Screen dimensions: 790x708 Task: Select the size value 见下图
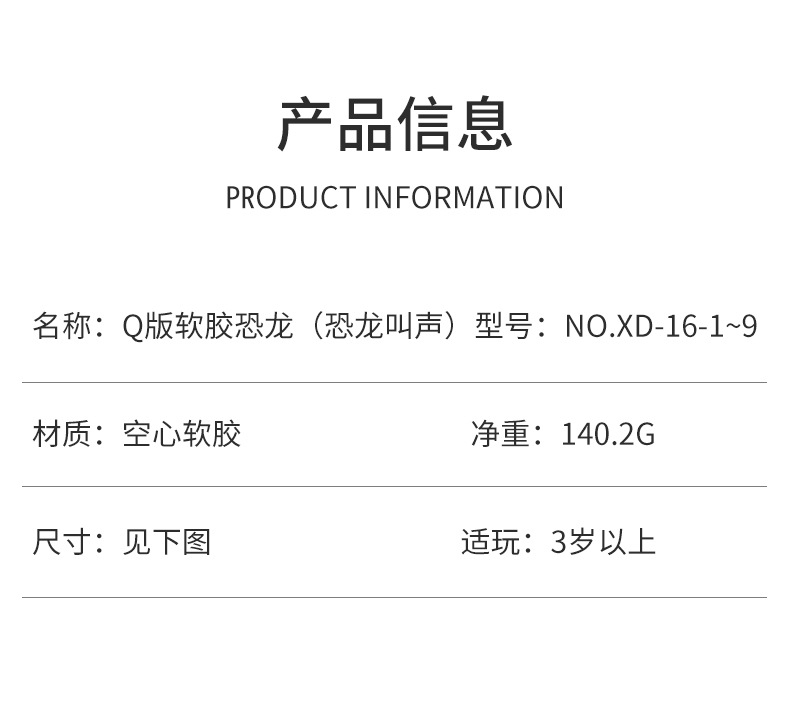point(167,542)
